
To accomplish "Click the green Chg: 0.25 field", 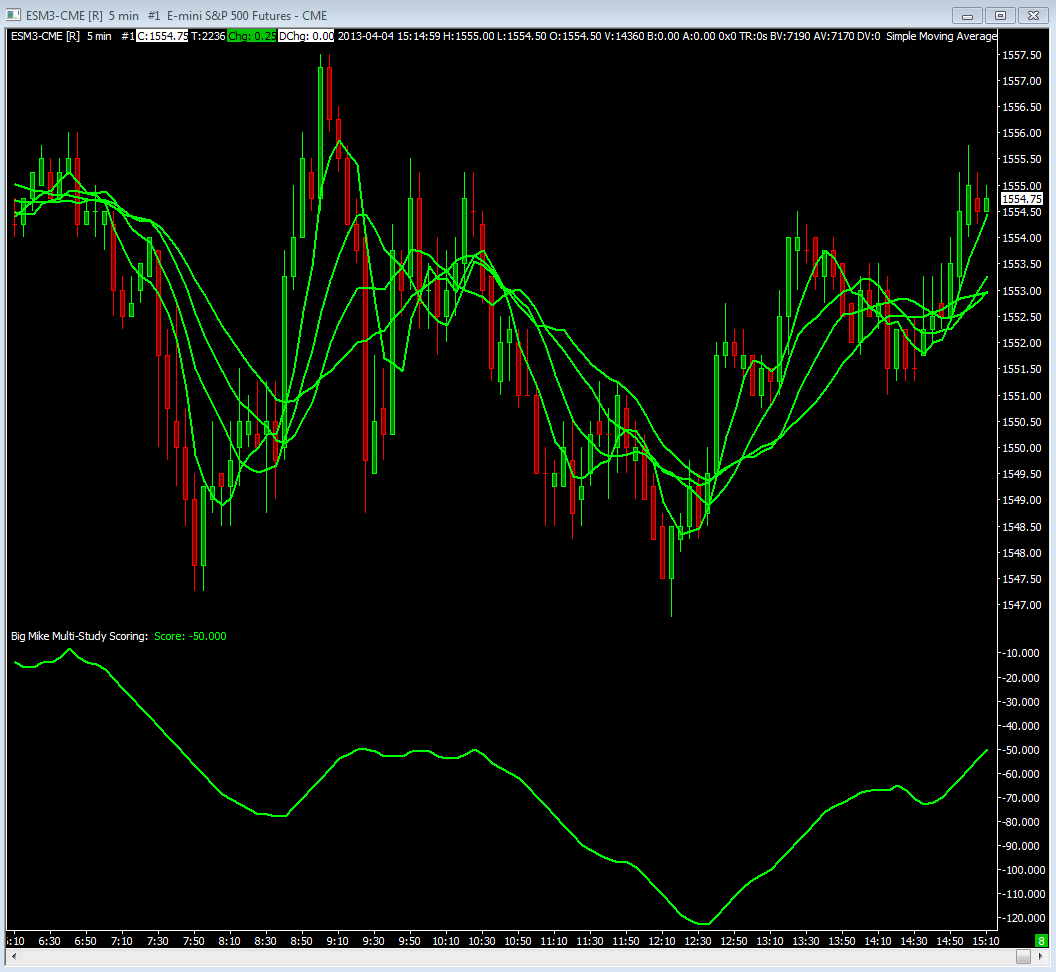I will click(252, 36).
